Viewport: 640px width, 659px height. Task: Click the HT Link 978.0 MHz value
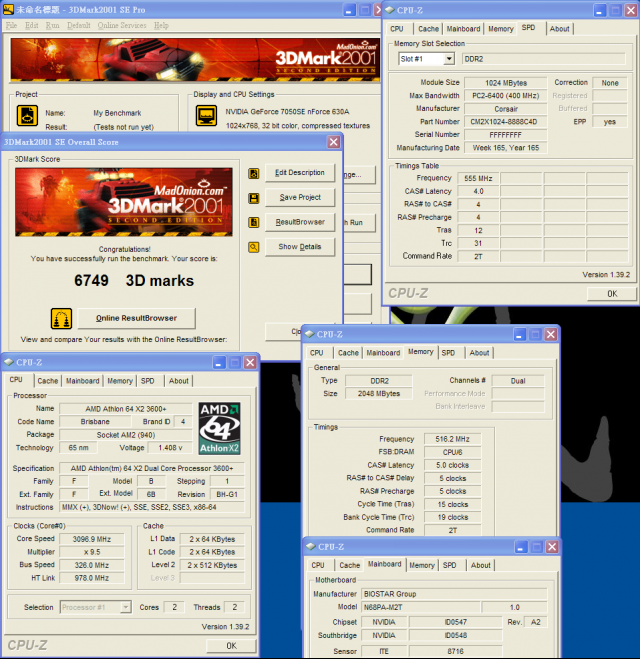tap(92, 578)
